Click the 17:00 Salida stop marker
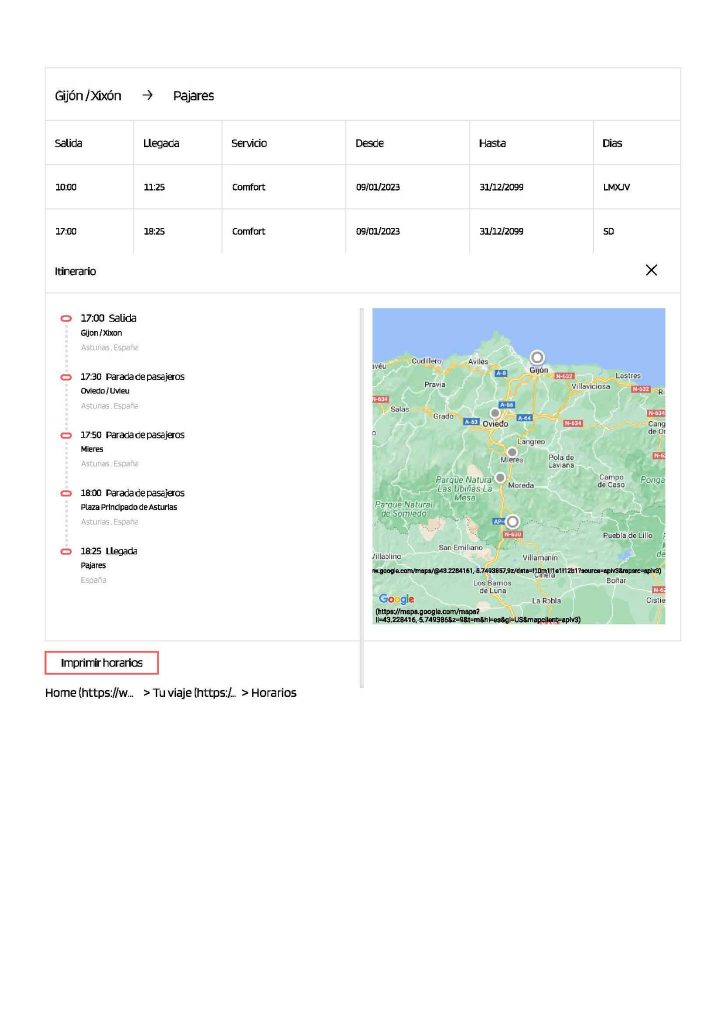724x1024 pixels. 66,318
